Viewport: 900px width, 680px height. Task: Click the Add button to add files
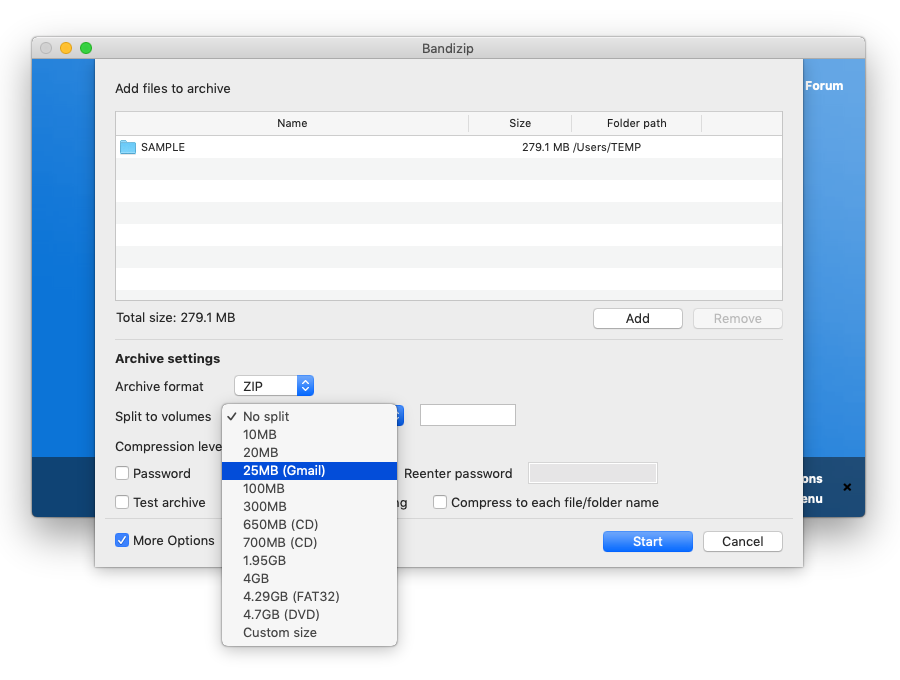coord(637,318)
